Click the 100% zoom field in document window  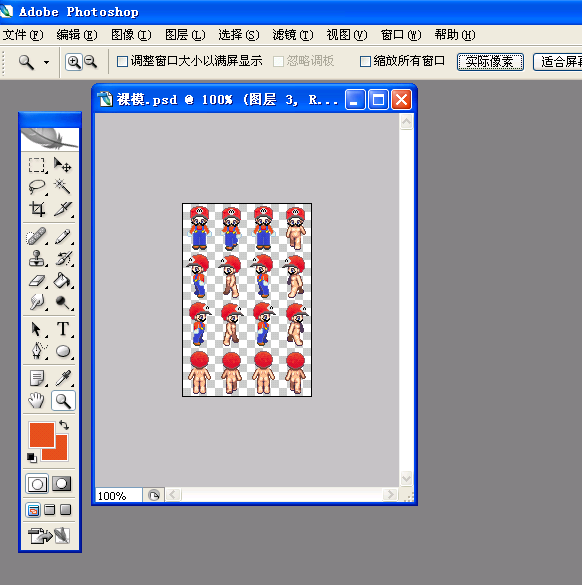pyautogui.click(x=119, y=496)
